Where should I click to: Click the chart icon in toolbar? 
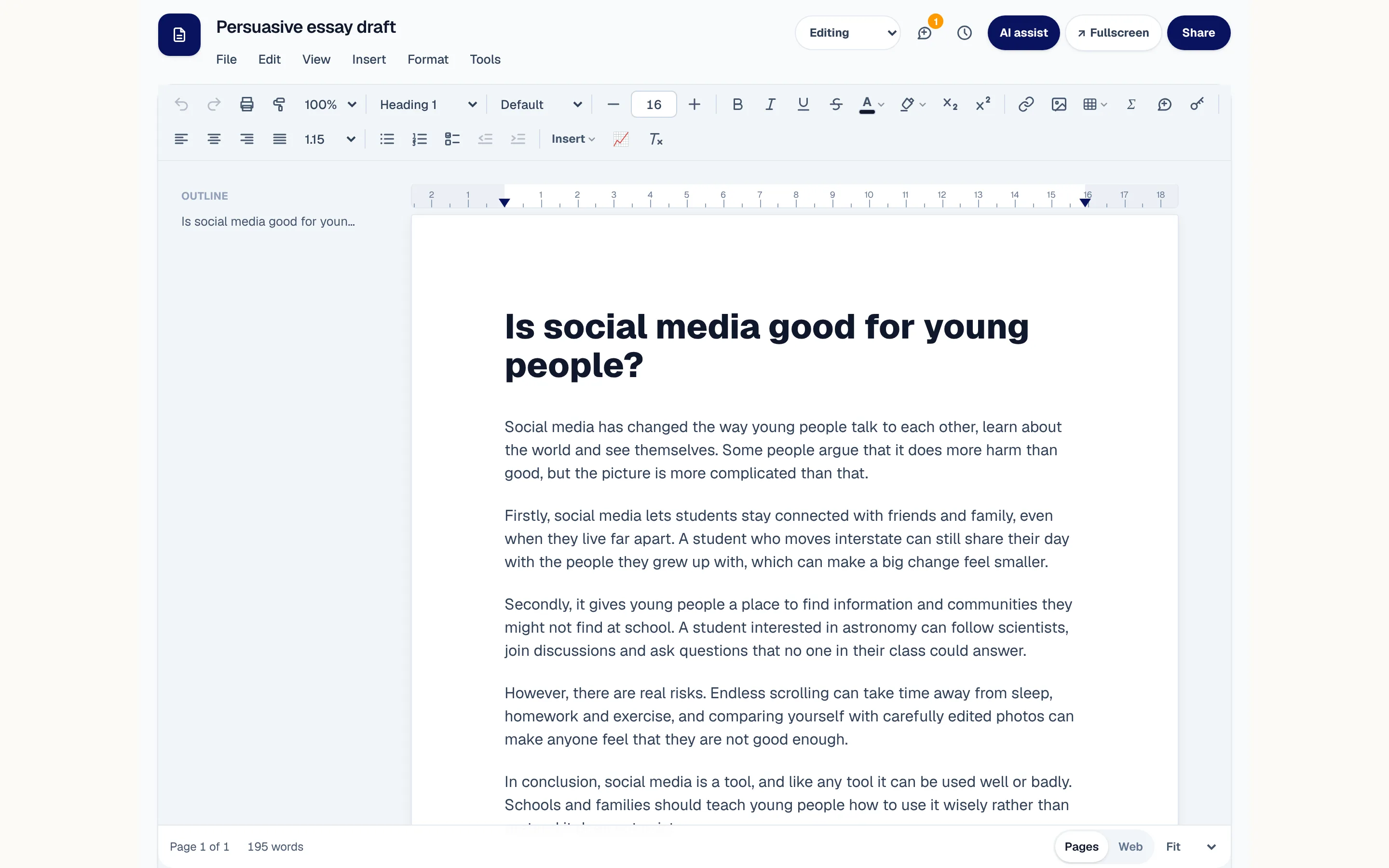[621, 139]
